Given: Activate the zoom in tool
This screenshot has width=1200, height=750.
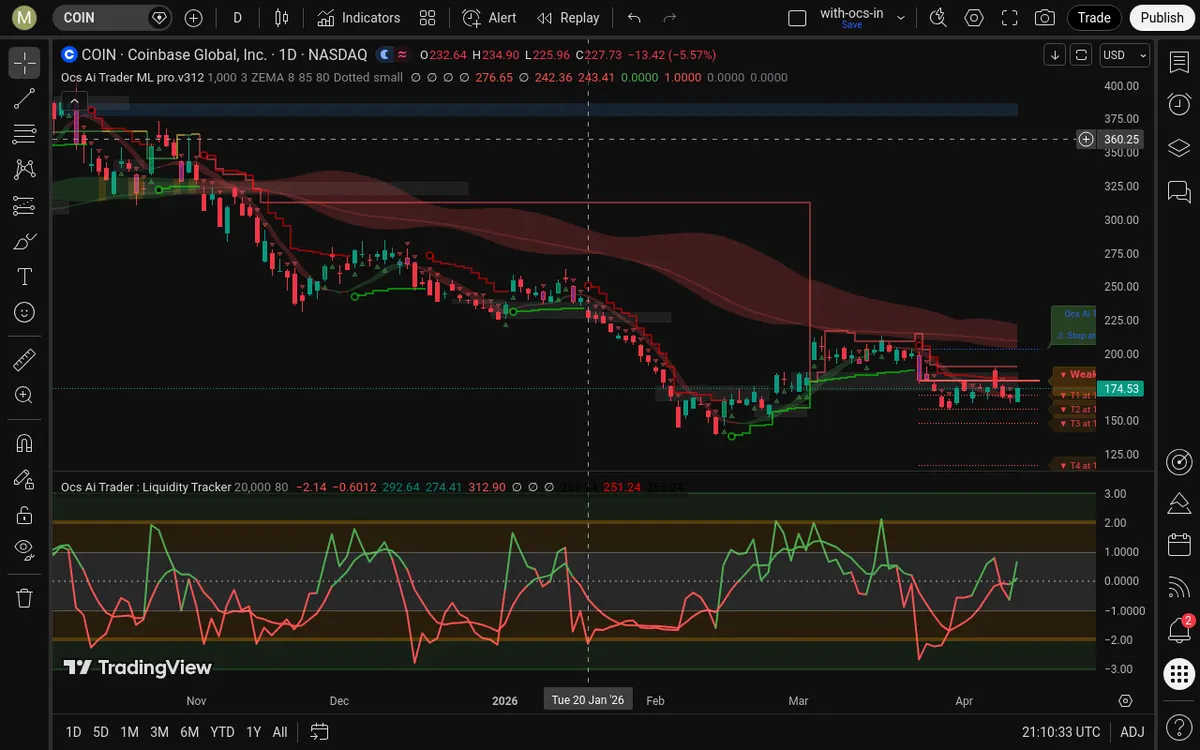Looking at the screenshot, I should coord(25,395).
